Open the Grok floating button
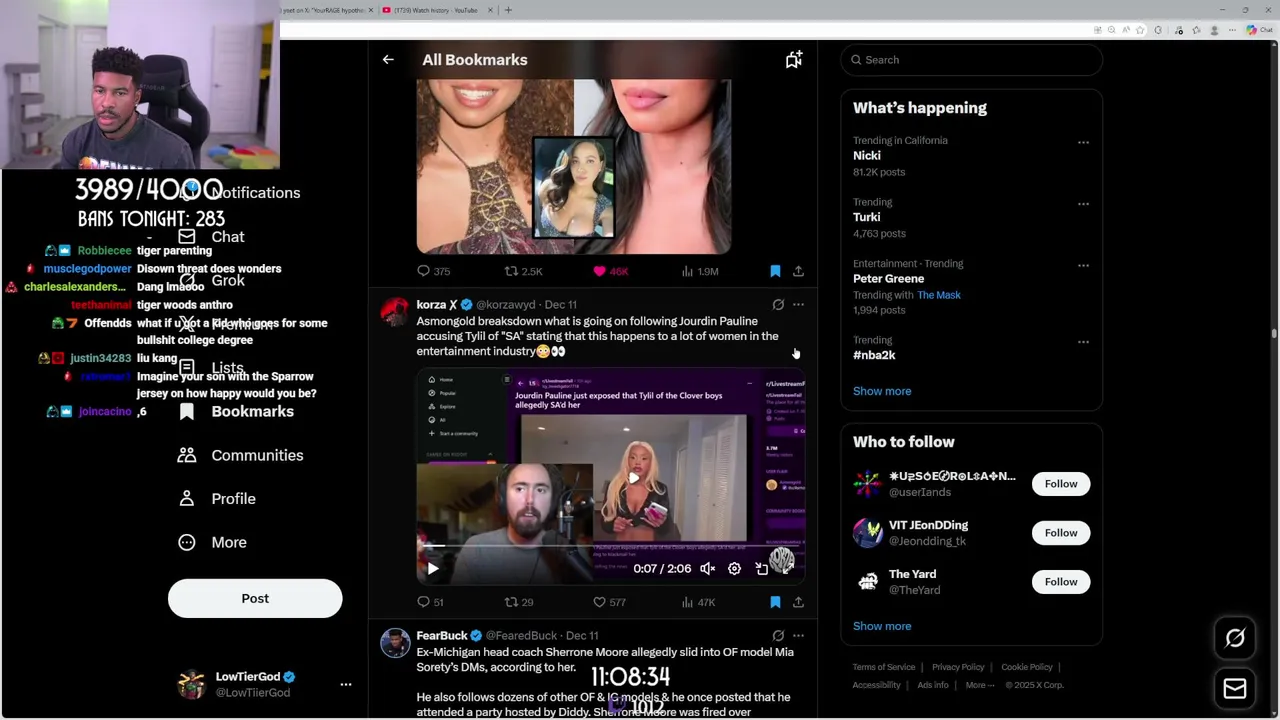Image resolution: width=1280 pixels, height=720 pixels. point(1235,638)
